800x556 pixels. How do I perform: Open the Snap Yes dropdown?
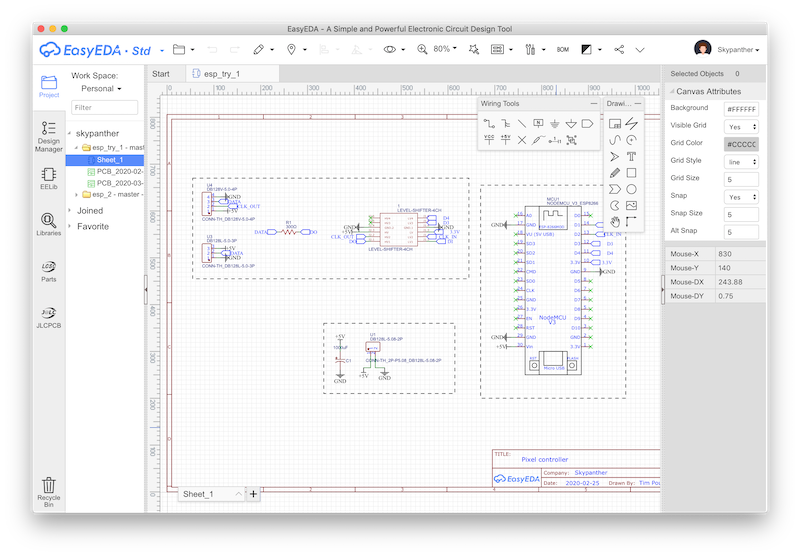tap(741, 197)
